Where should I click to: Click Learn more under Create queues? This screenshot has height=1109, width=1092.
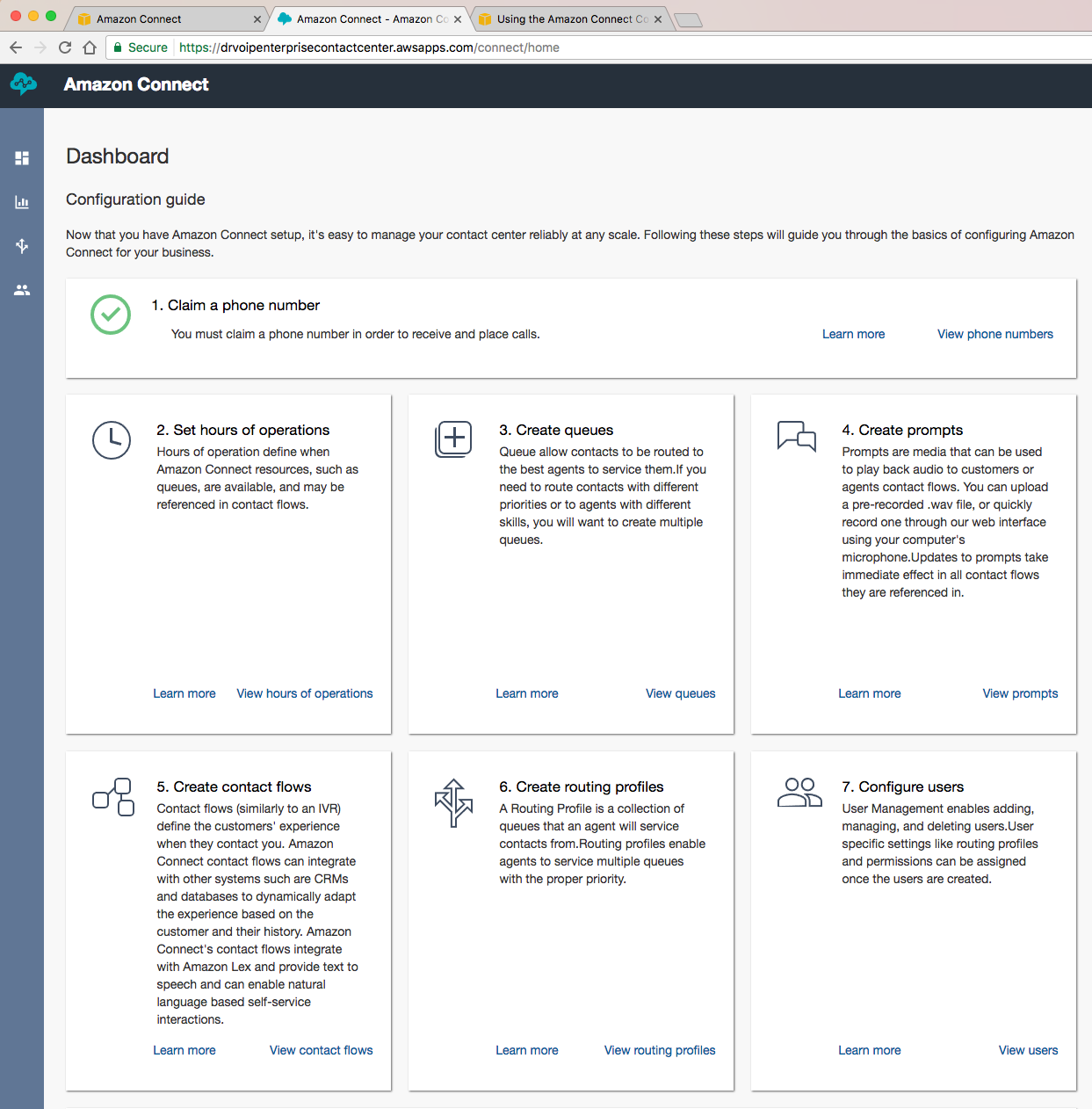[527, 693]
